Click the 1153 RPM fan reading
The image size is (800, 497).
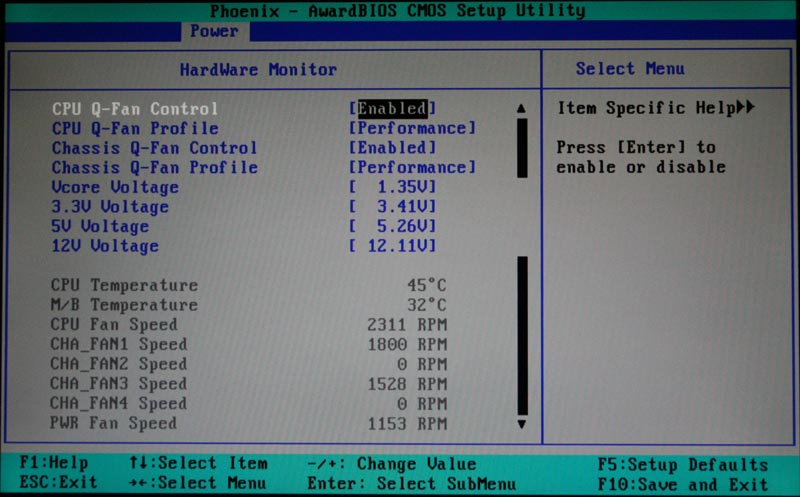point(407,424)
